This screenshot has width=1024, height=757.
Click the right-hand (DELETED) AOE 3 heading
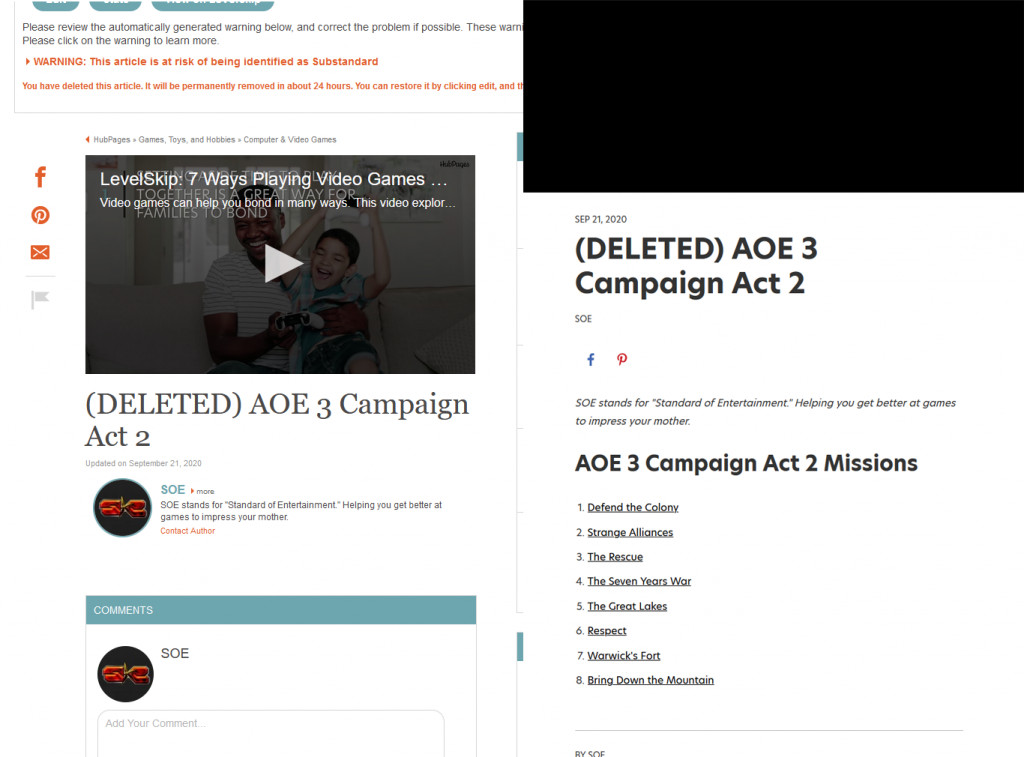click(696, 266)
